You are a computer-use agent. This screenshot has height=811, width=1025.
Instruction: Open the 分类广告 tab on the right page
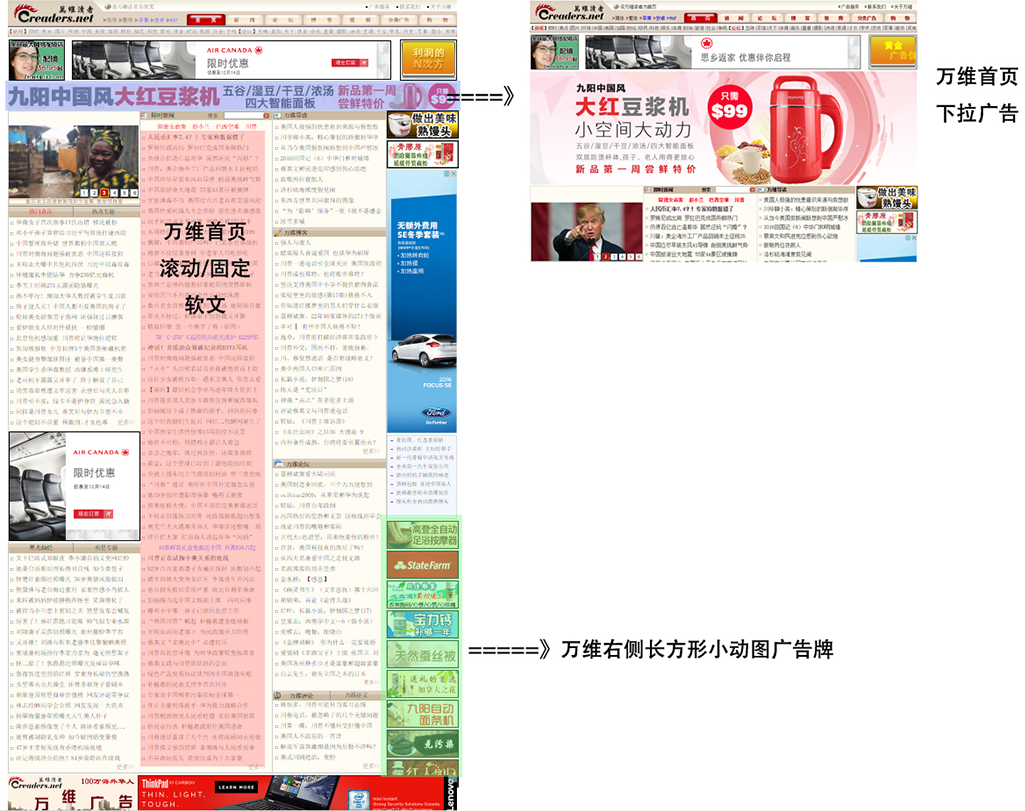click(x=867, y=18)
